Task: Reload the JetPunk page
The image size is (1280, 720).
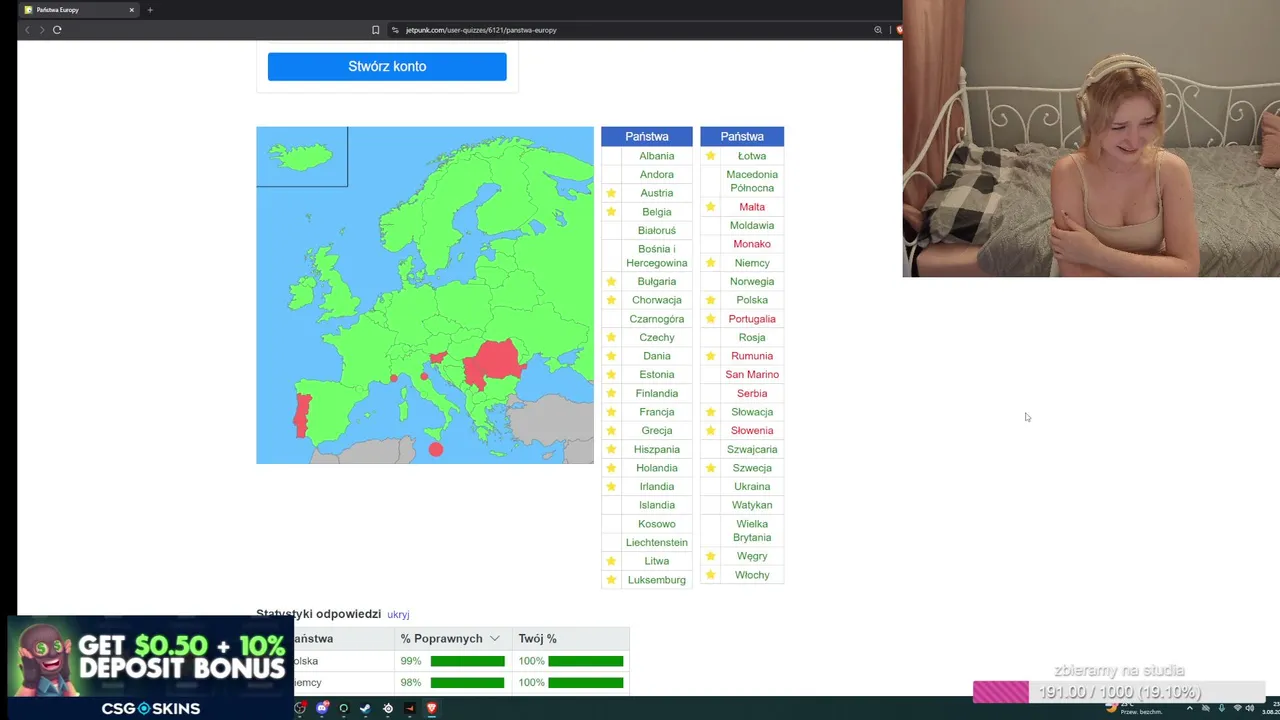Action: (x=57, y=30)
